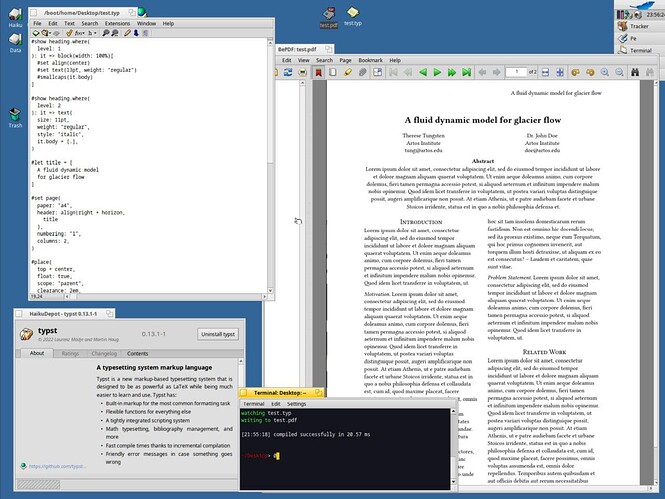665x499 pixels.
Task: Open the Page menu in BePDF
Action: click(345, 60)
